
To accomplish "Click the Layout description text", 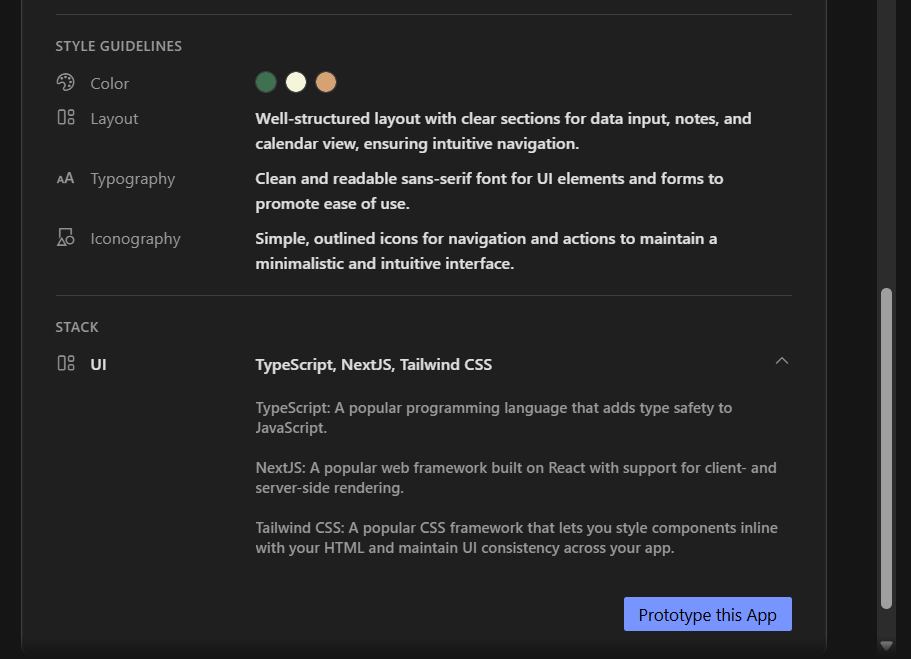I will pyautogui.click(x=503, y=131).
